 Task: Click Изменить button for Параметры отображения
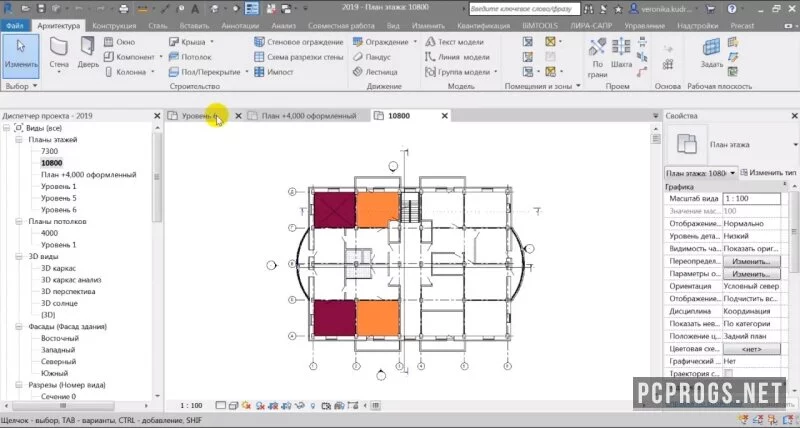(752, 274)
